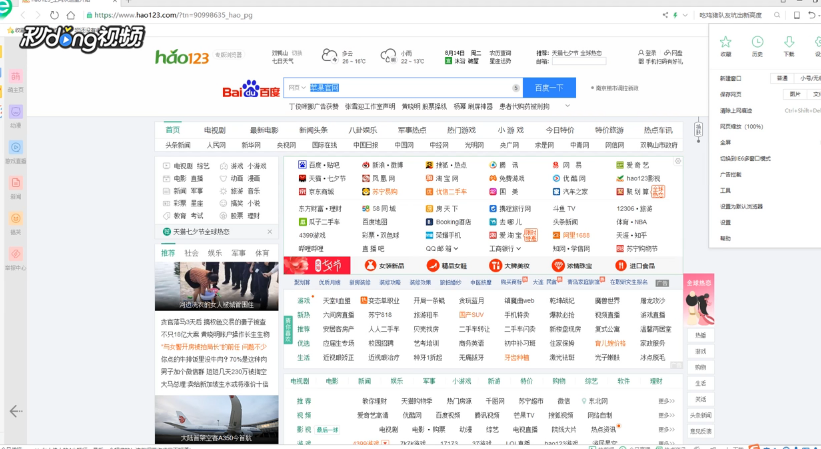Open the 下载 downloads arrow icon in menu

pos(789,42)
